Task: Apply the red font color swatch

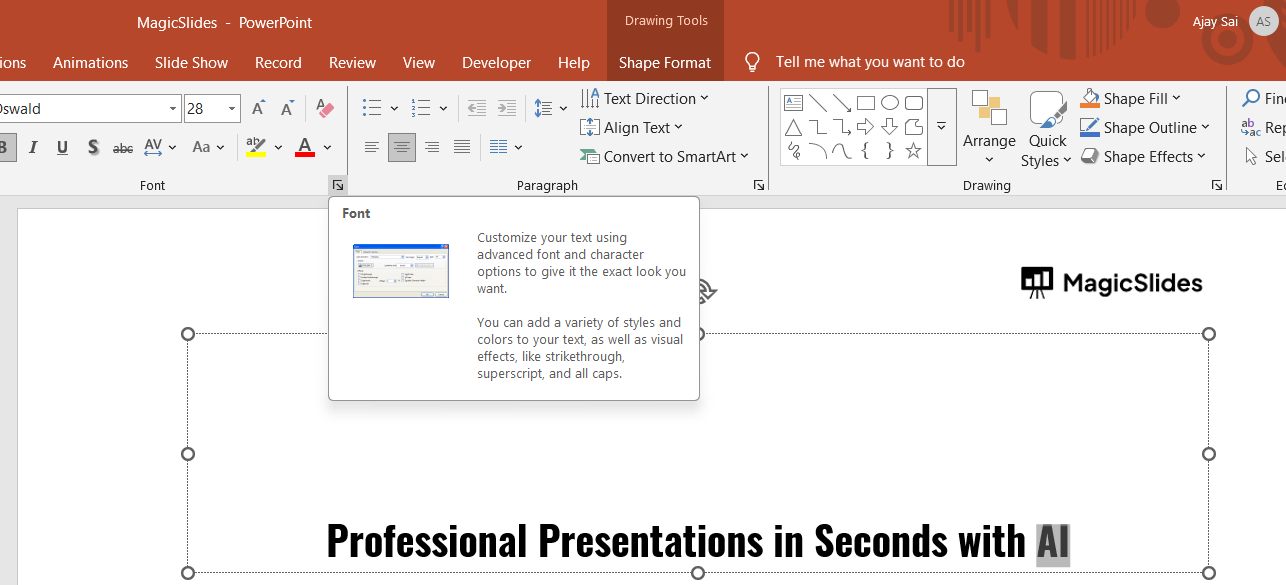Action: [x=305, y=147]
